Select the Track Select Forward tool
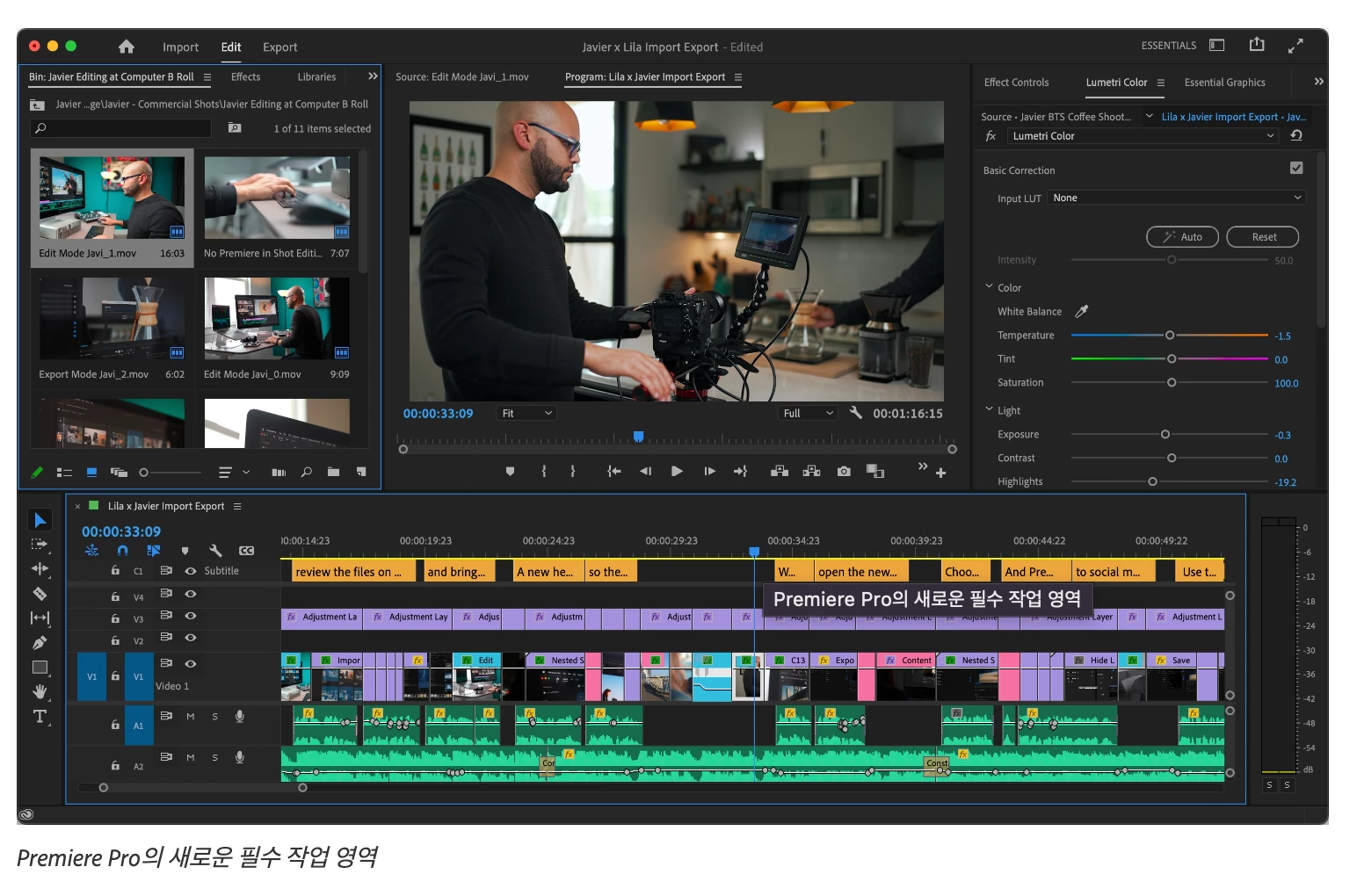 (x=40, y=545)
